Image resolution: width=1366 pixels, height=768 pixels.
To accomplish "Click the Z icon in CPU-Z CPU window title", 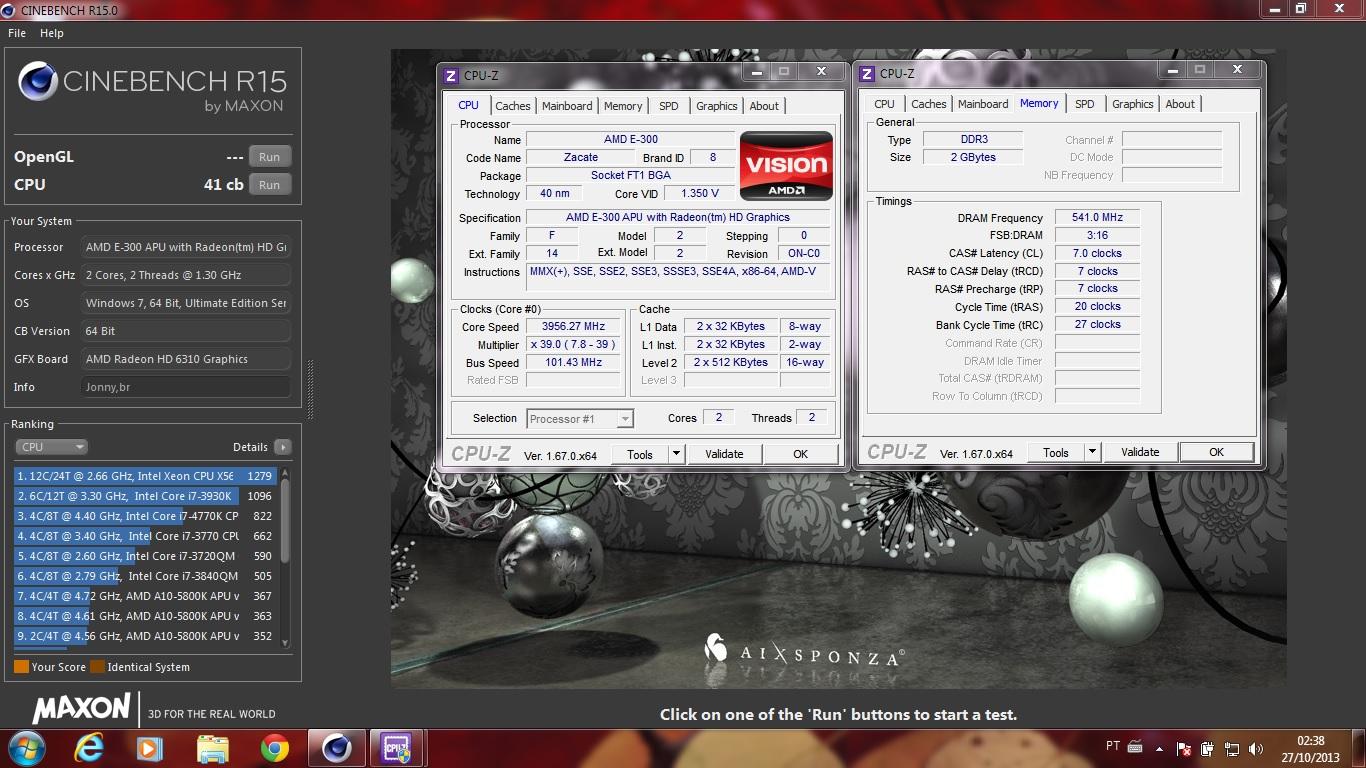I will [451, 75].
